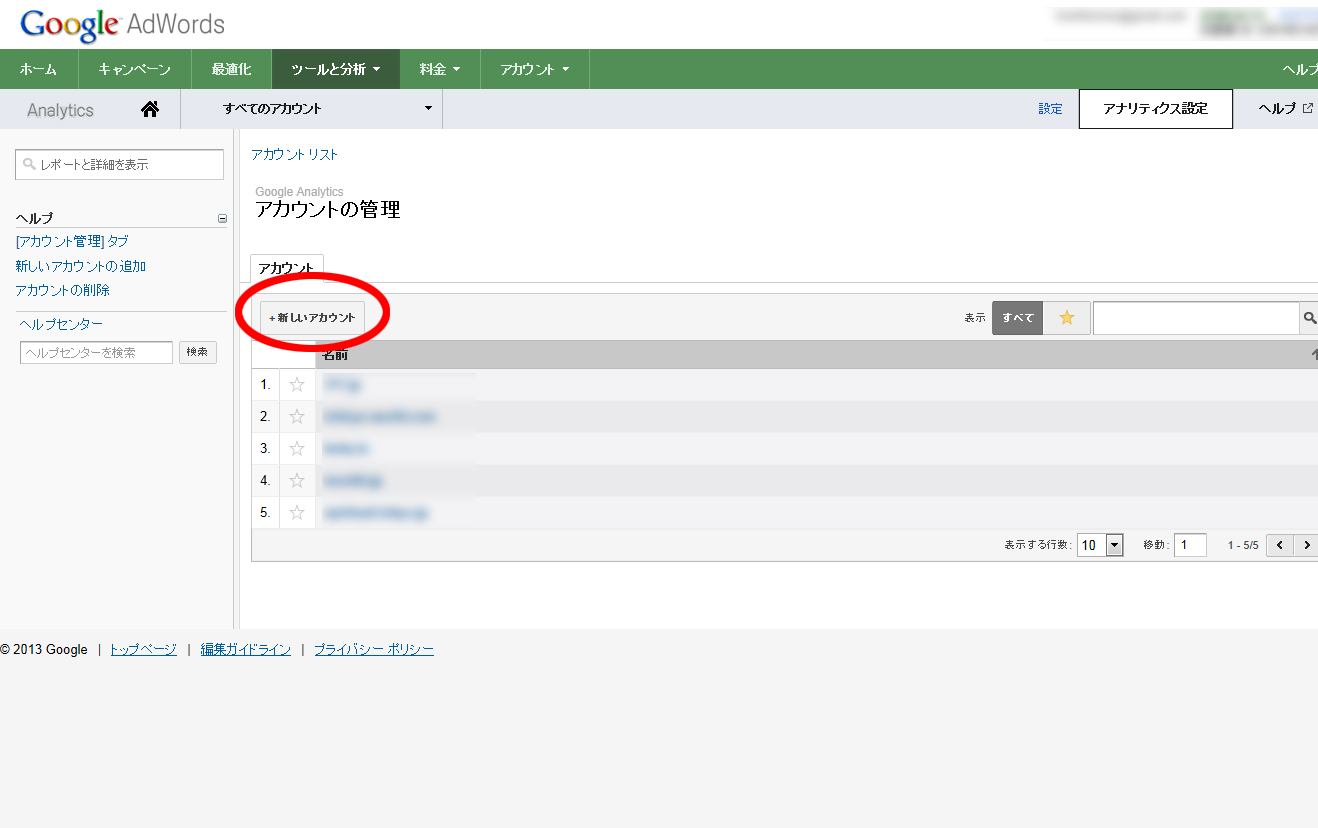This screenshot has width=1318, height=828.
Task: Focus the account filter search field
Action: [1196, 318]
